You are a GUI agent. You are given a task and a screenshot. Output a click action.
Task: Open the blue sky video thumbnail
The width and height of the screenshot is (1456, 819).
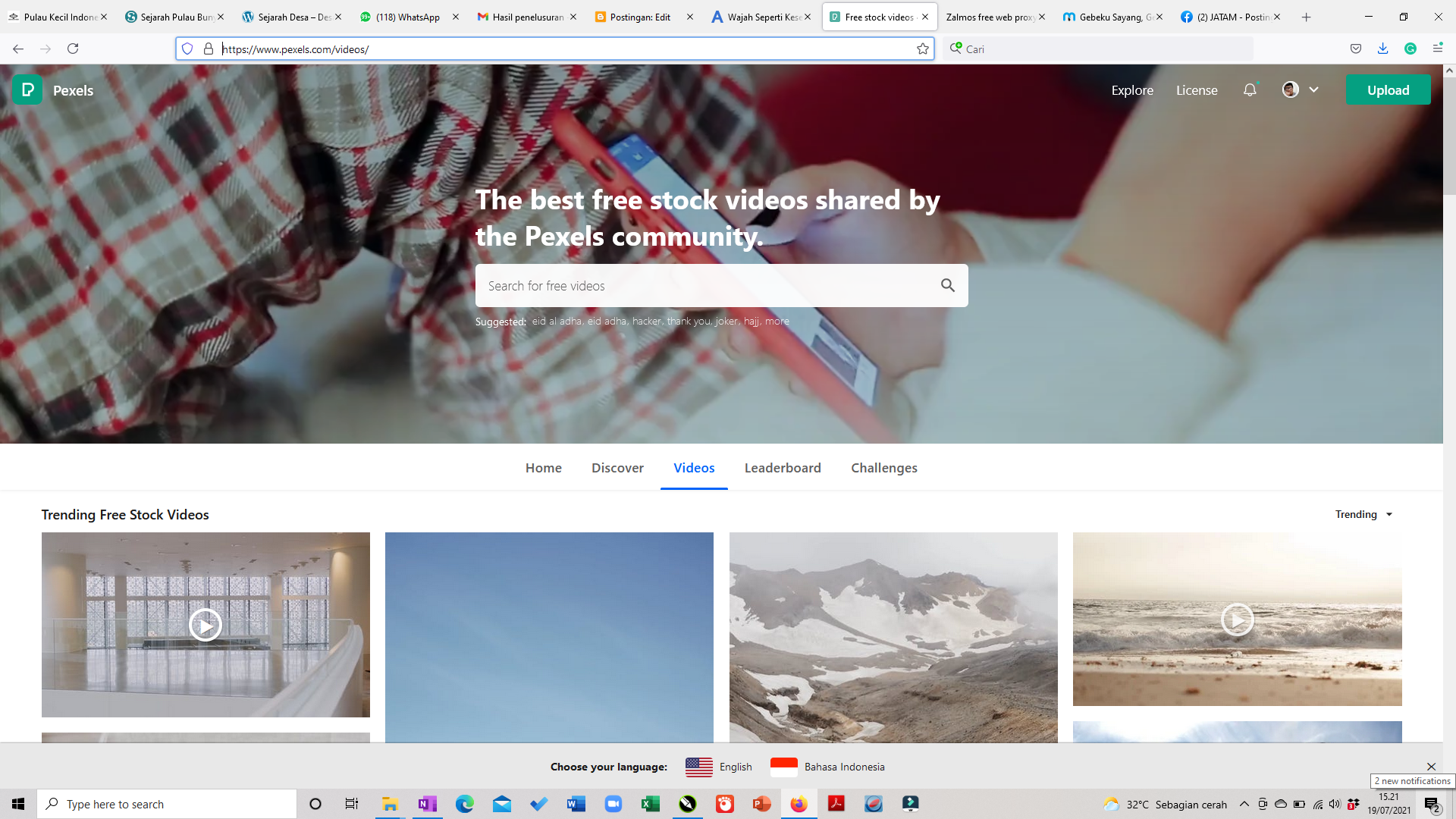pyautogui.click(x=549, y=637)
